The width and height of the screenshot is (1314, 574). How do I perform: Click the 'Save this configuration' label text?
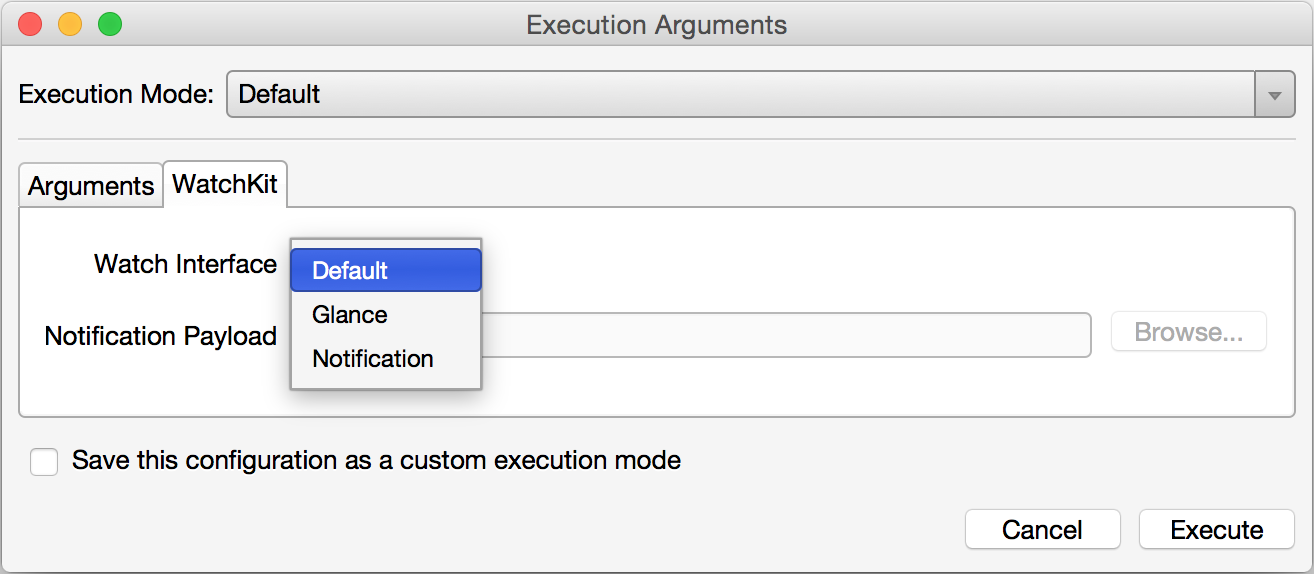(376, 461)
